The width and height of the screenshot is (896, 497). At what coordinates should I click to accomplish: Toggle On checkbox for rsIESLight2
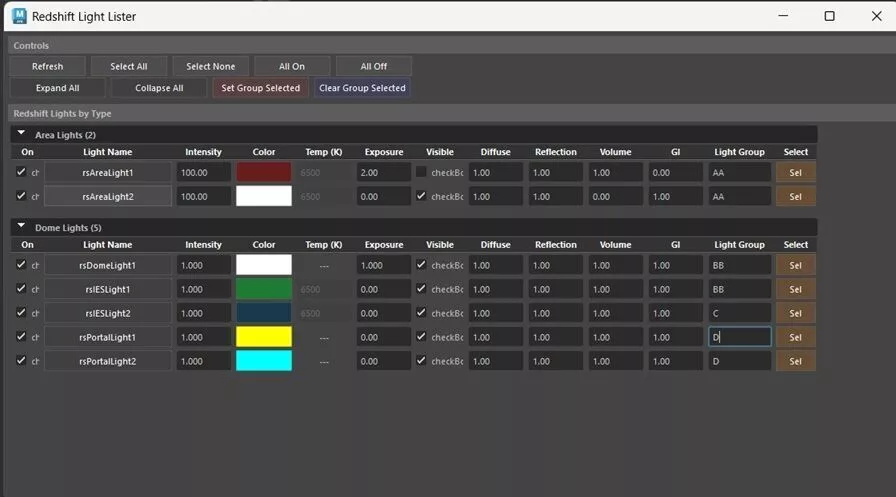(21, 312)
